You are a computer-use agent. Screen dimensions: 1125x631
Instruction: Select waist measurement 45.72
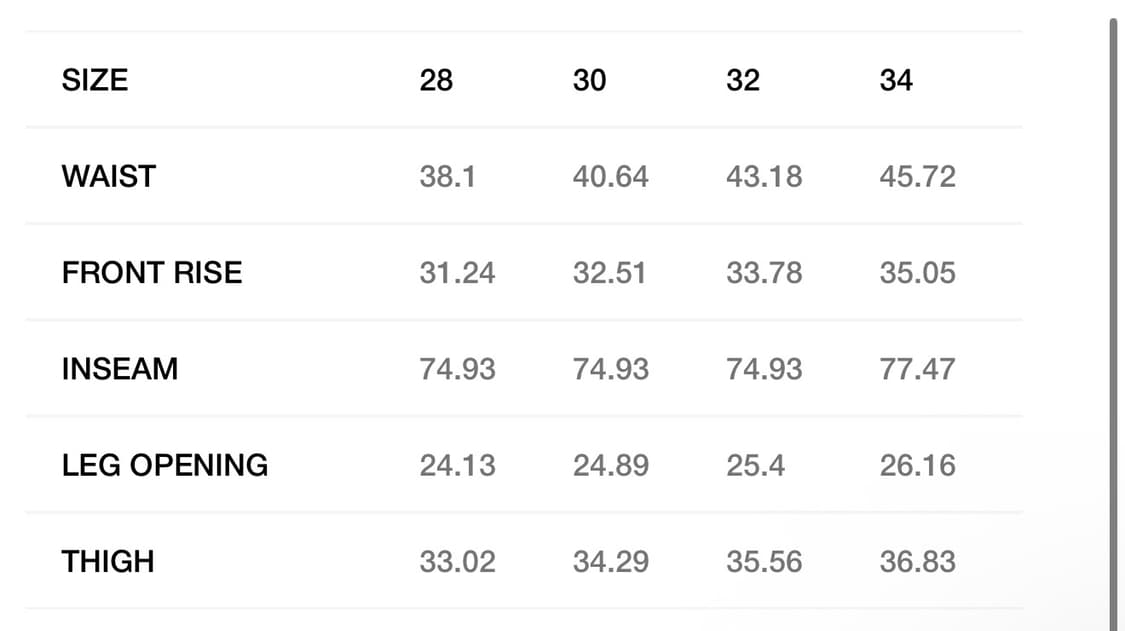[917, 177]
